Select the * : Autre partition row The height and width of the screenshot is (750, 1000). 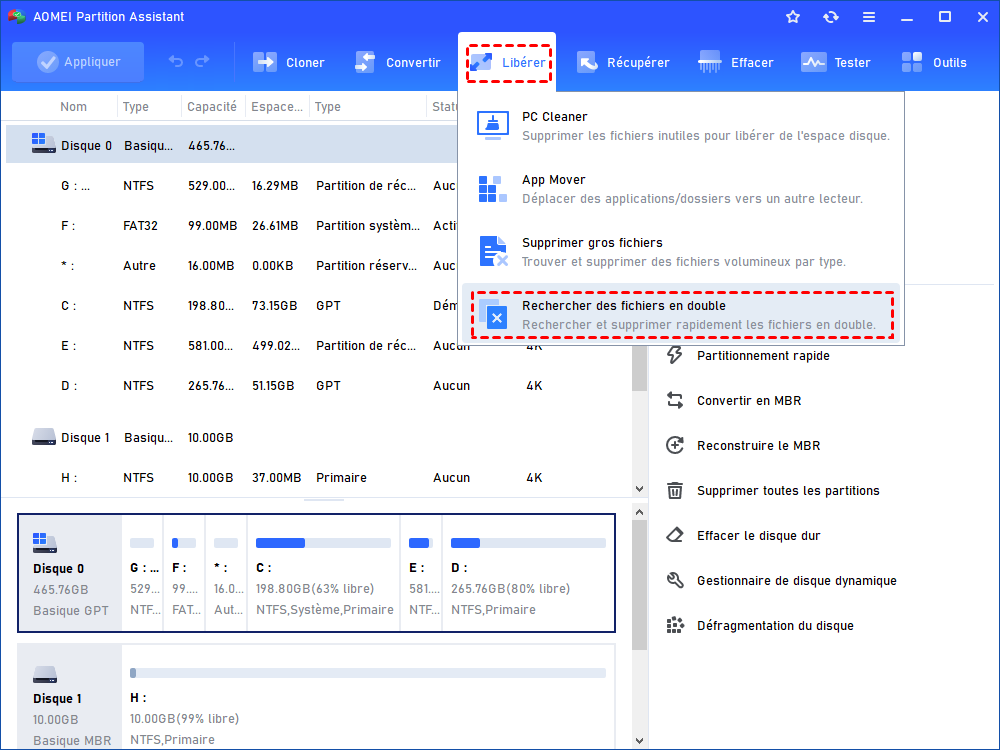tap(232, 265)
